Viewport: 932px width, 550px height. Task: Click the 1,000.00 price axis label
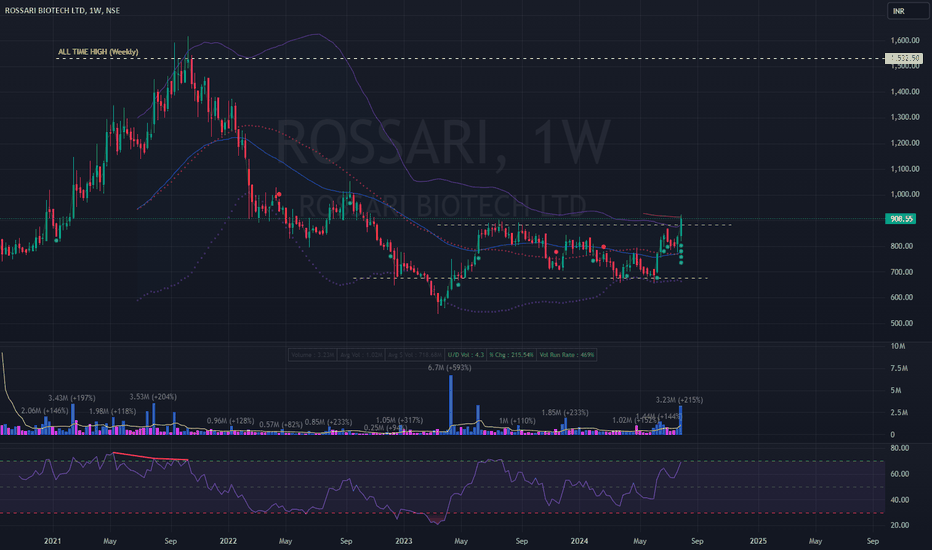pyautogui.click(x=905, y=194)
